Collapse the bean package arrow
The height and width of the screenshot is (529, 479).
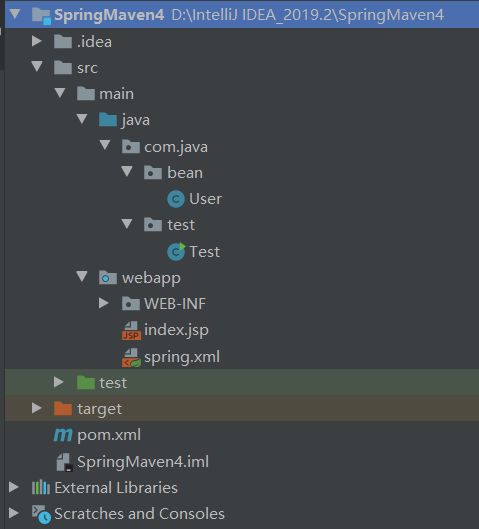click(127, 171)
